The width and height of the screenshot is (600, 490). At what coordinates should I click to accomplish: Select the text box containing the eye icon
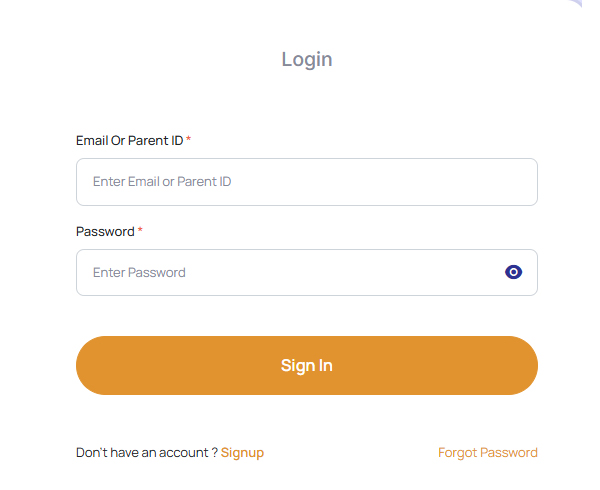(290, 272)
